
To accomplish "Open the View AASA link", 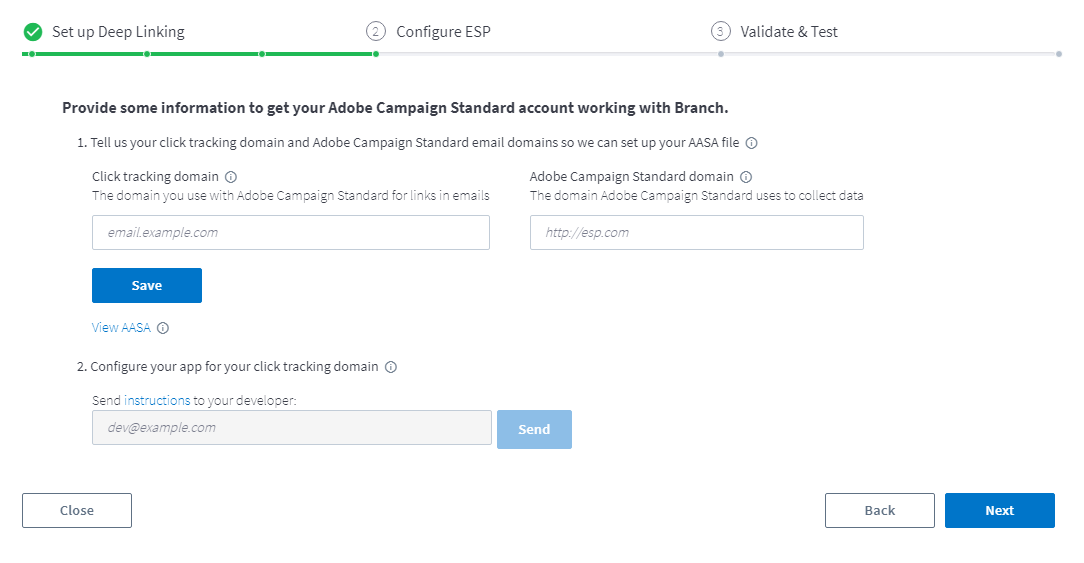I will click(x=120, y=328).
